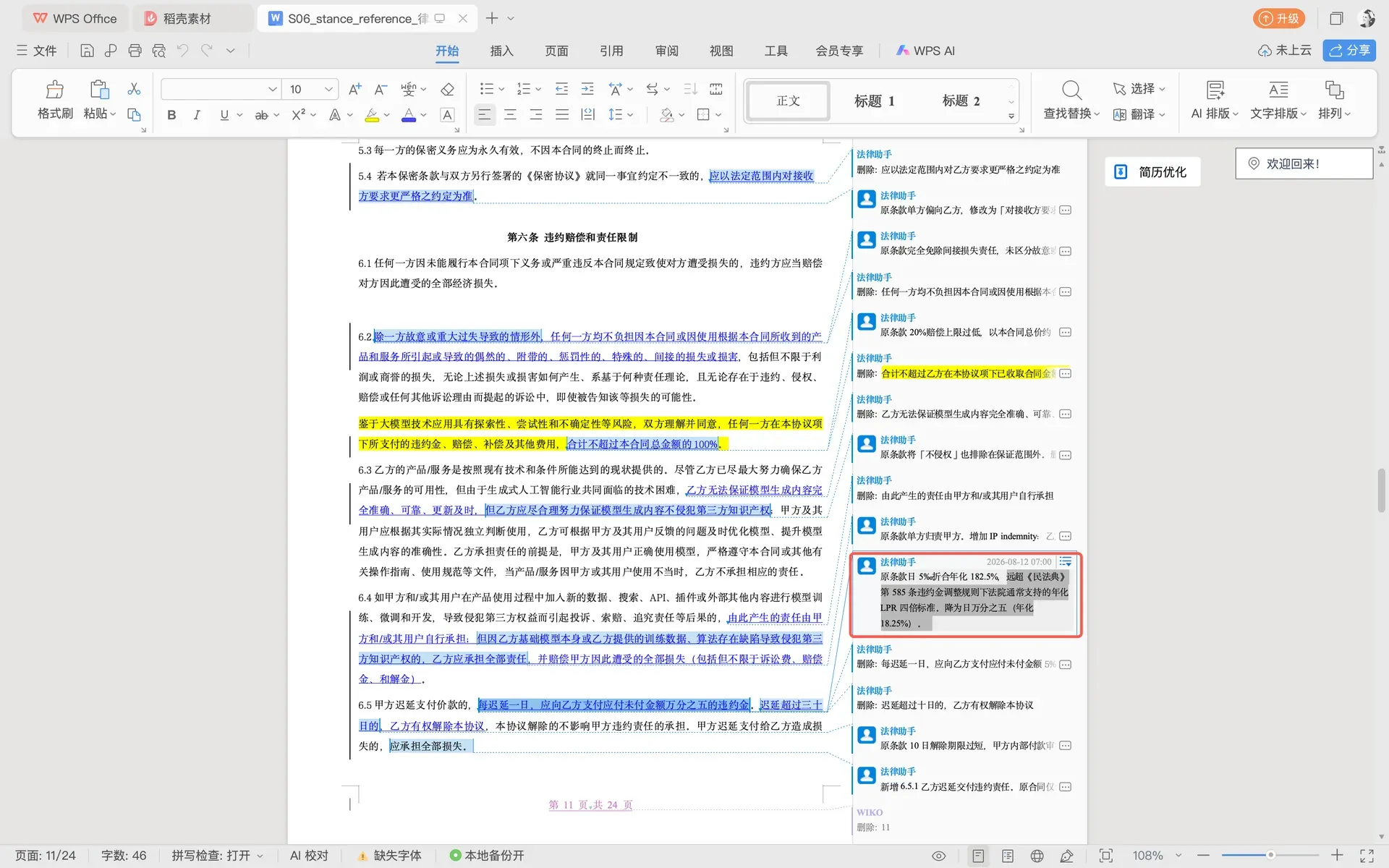Toggle left text alignment
The width and height of the screenshot is (1389, 868).
(484, 114)
